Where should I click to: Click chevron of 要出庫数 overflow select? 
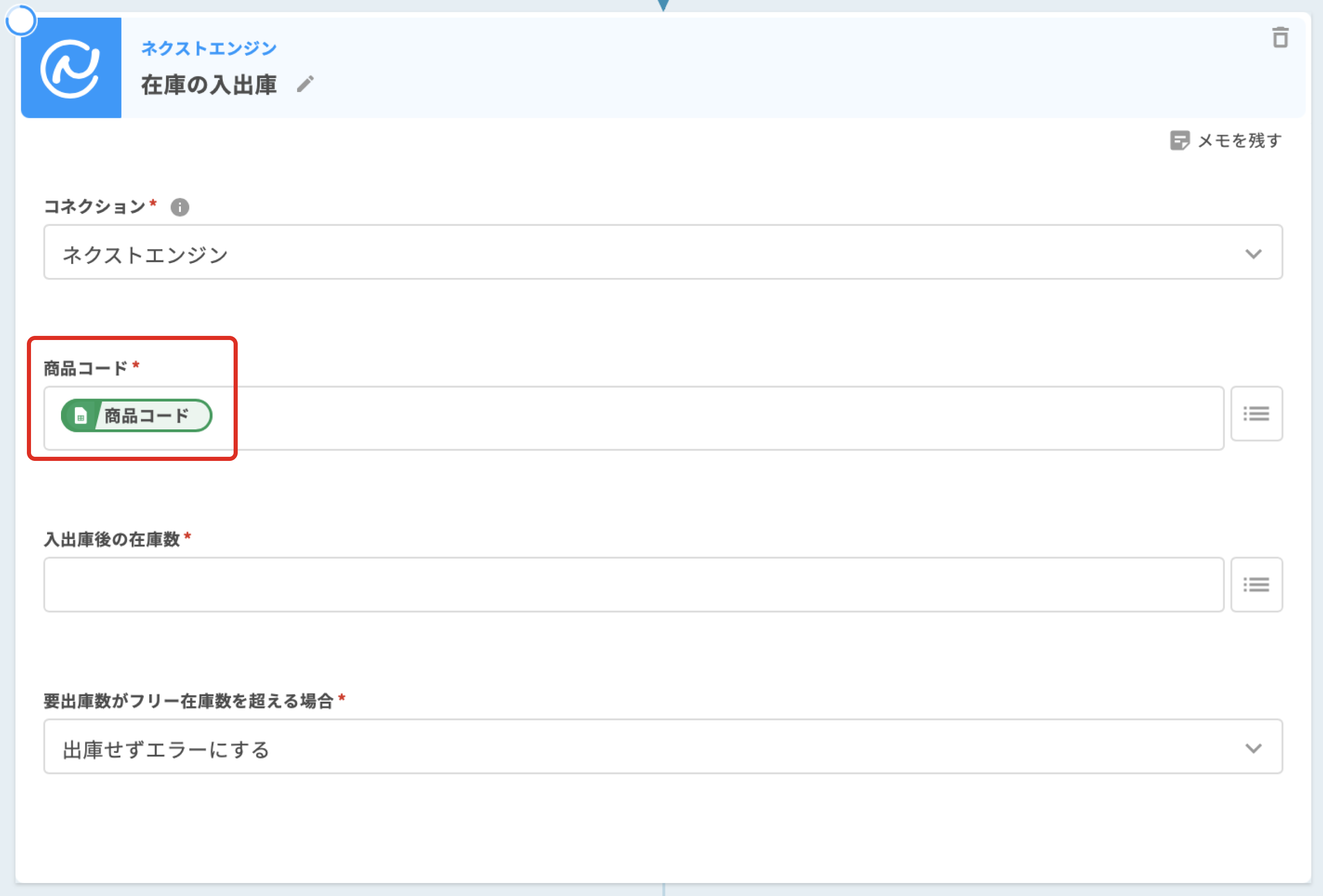tap(1253, 747)
